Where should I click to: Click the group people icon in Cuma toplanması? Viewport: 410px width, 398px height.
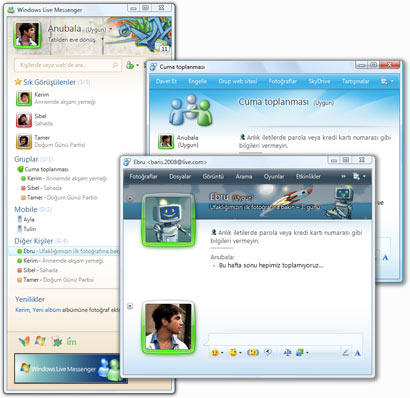(x=190, y=111)
